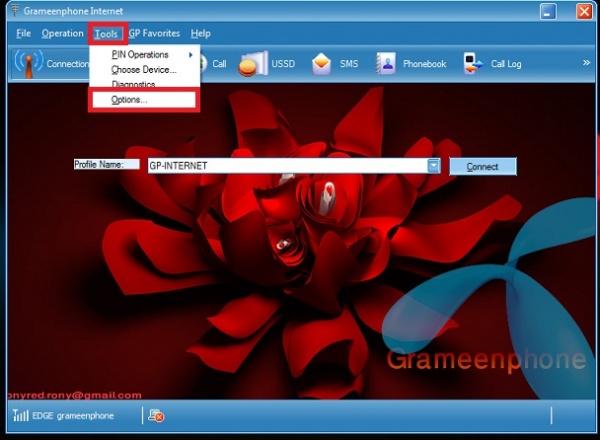Click the Tools menu

[106, 34]
